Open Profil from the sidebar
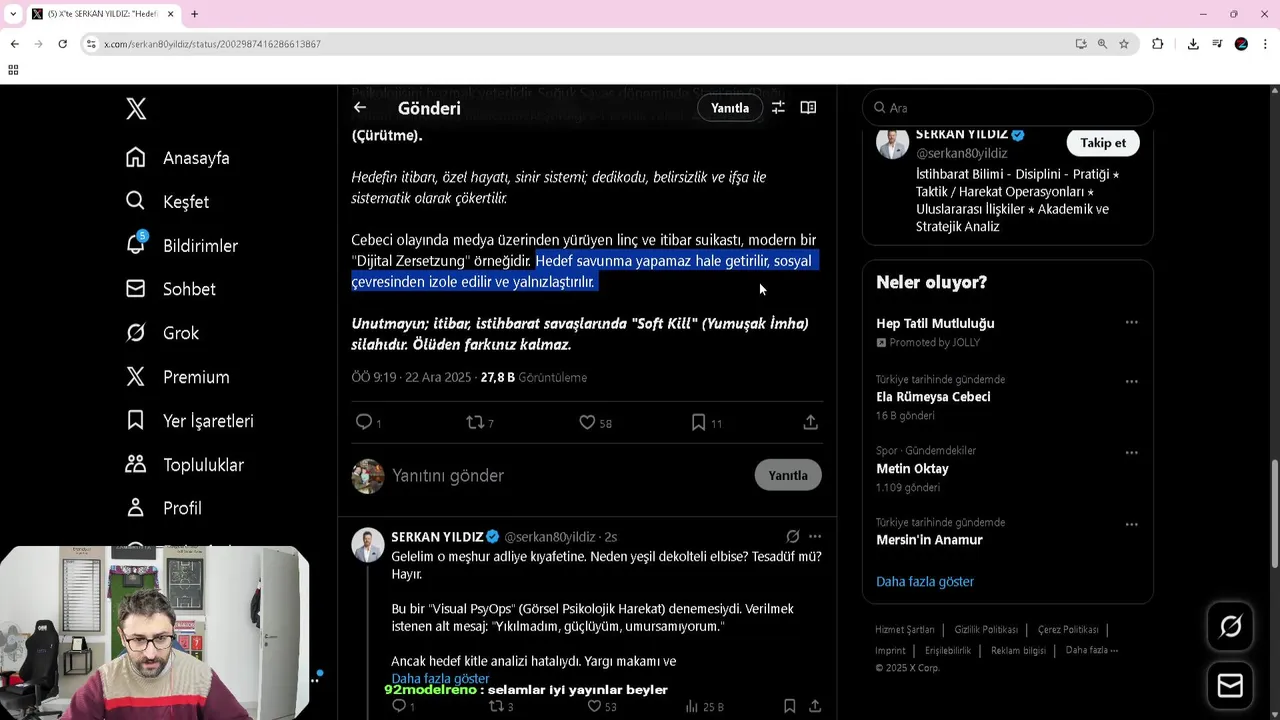Viewport: 1280px width, 720px height. (x=164, y=508)
